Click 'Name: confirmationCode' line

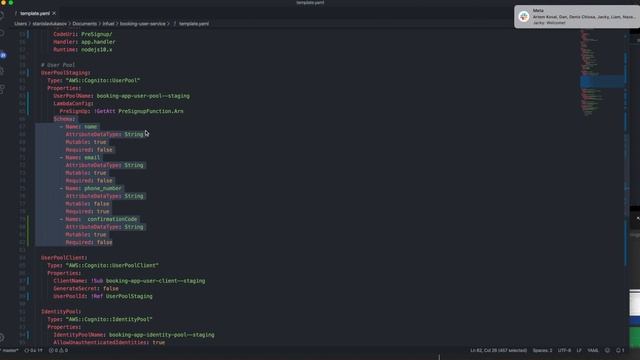point(98,219)
